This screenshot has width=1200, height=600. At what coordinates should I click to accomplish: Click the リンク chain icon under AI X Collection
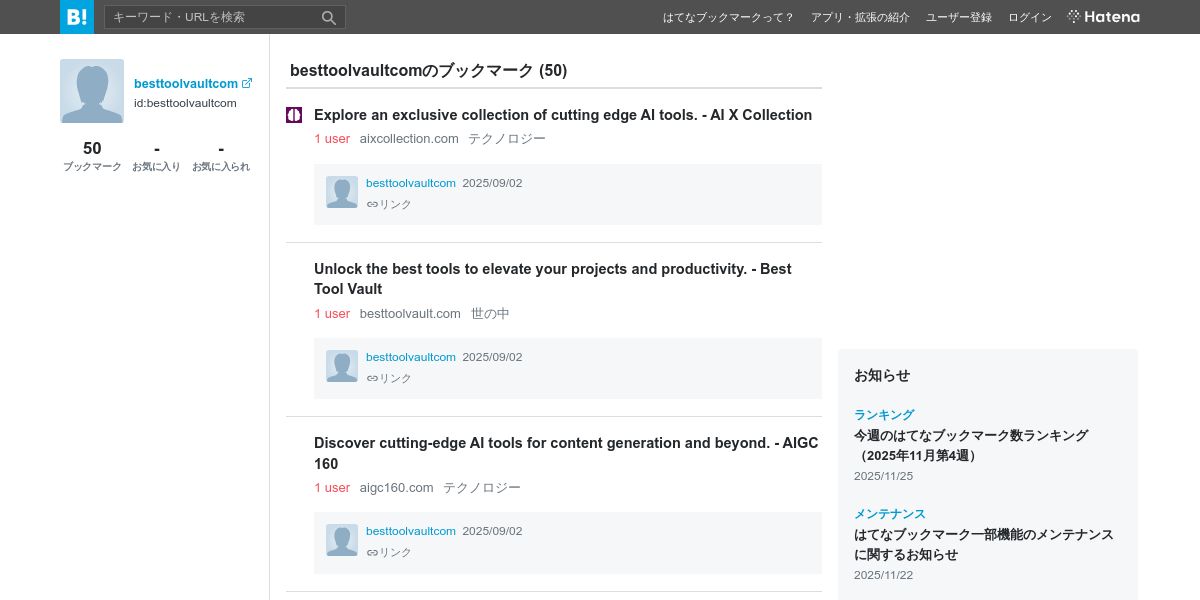click(372, 204)
